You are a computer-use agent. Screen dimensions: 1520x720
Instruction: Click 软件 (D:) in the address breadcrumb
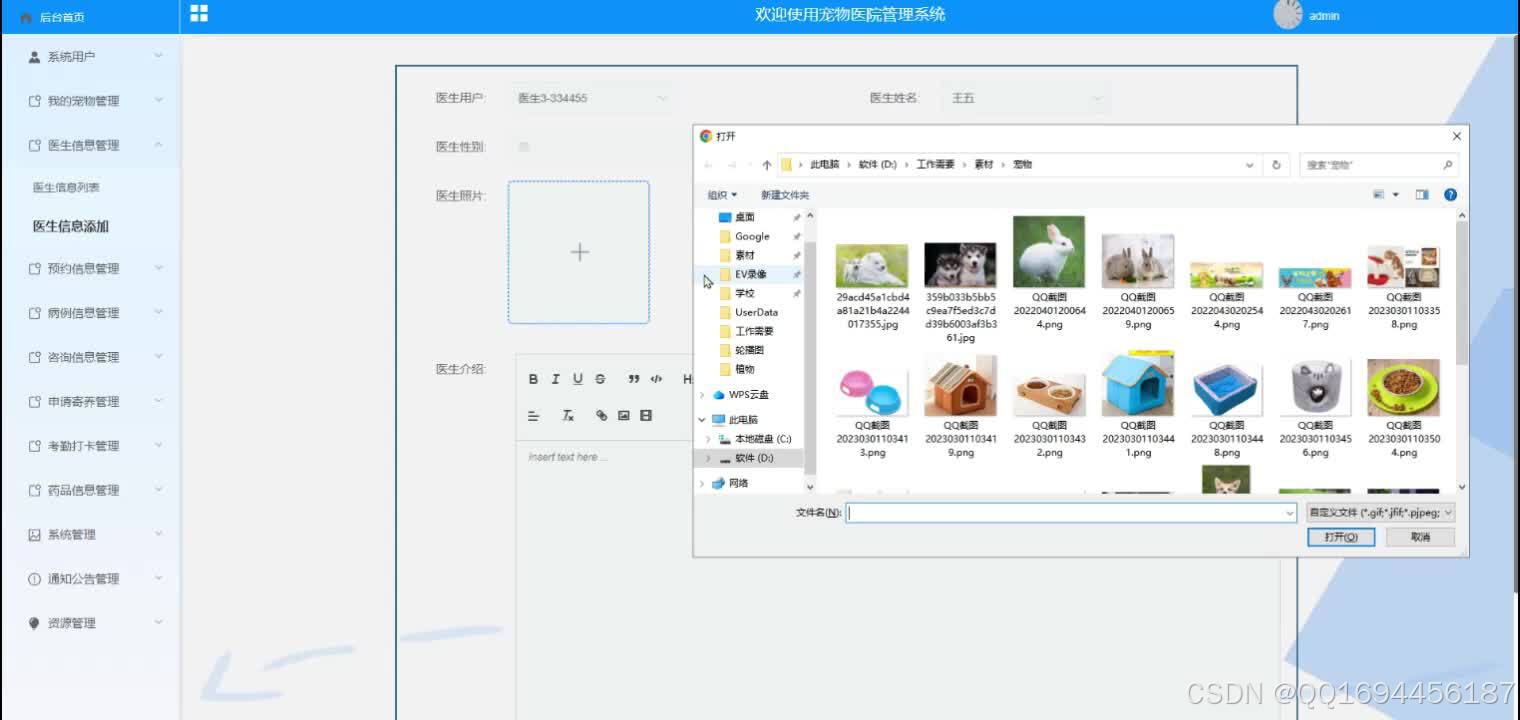click(877, 165)
